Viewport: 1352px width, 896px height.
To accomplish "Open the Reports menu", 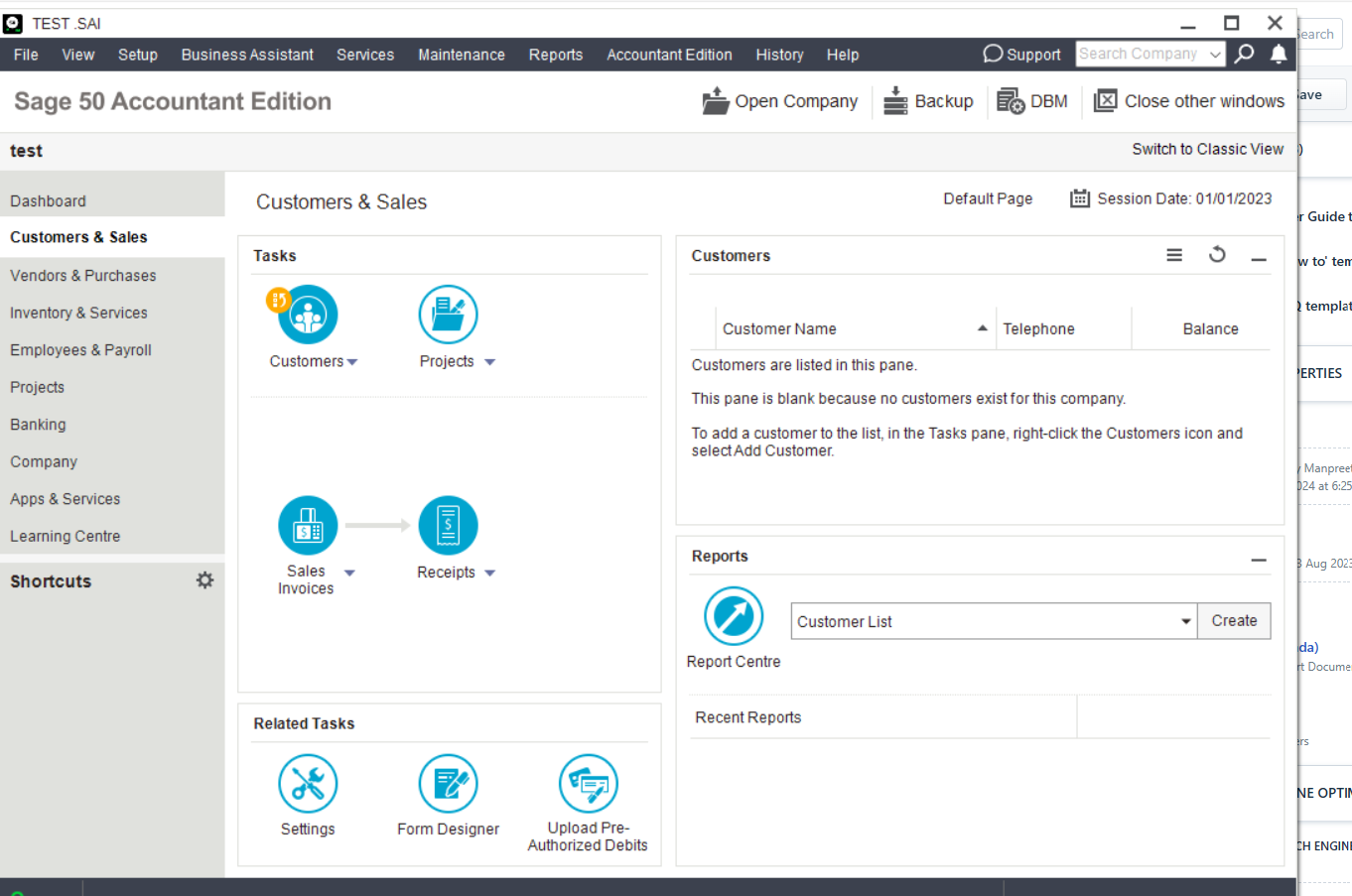I will (x=556, y=55).
